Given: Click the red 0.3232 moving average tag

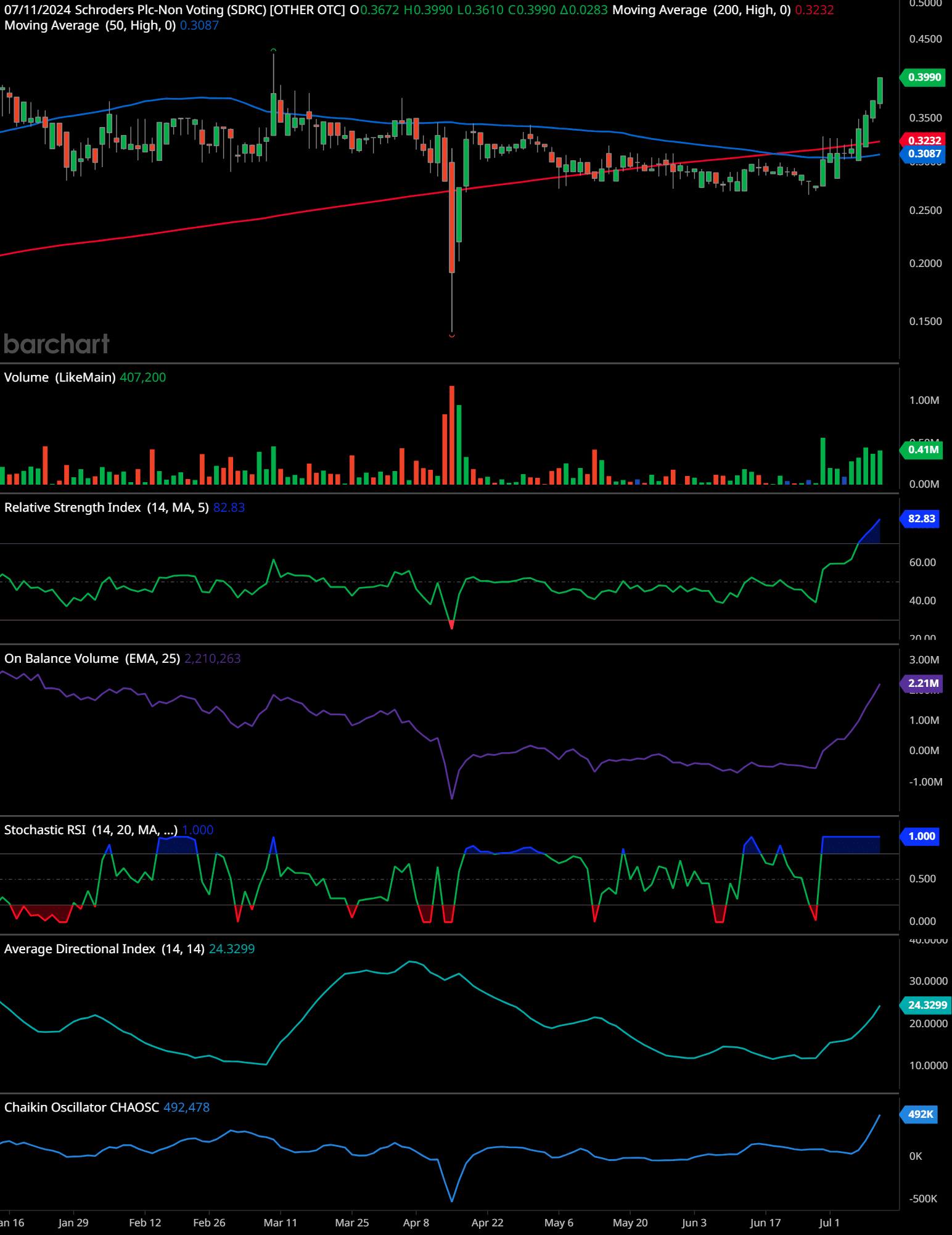Looking at the screenshot, I should click(x=923, y=140).
